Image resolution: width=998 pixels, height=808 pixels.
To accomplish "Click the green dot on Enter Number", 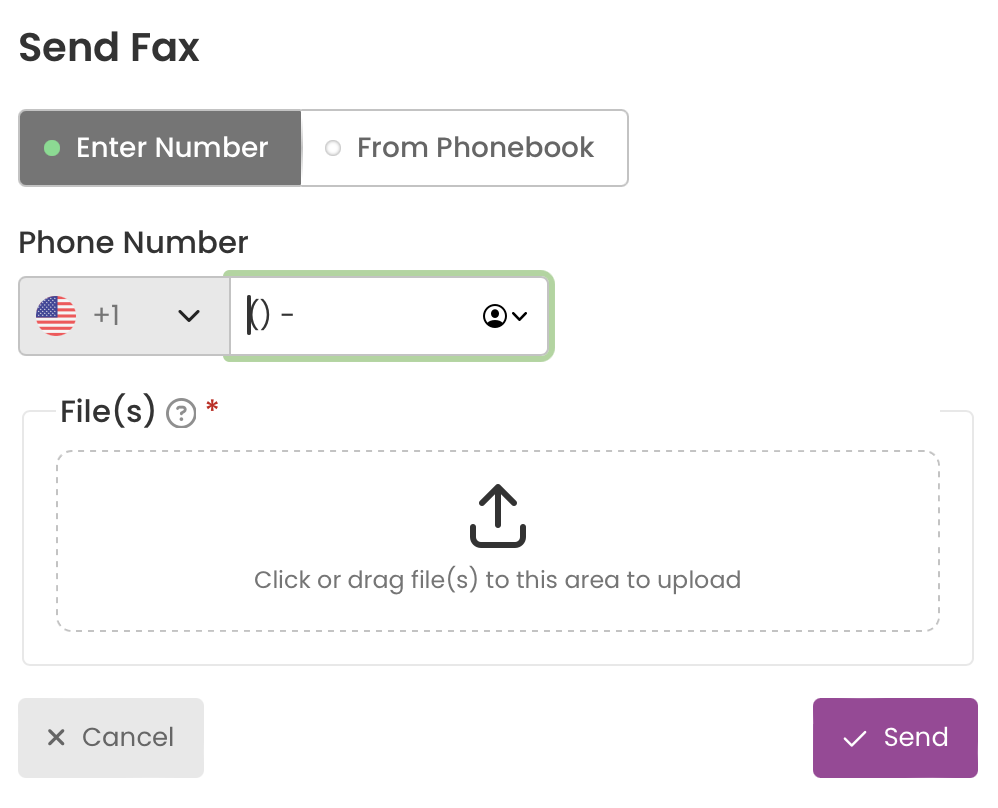I will point(52,148).
